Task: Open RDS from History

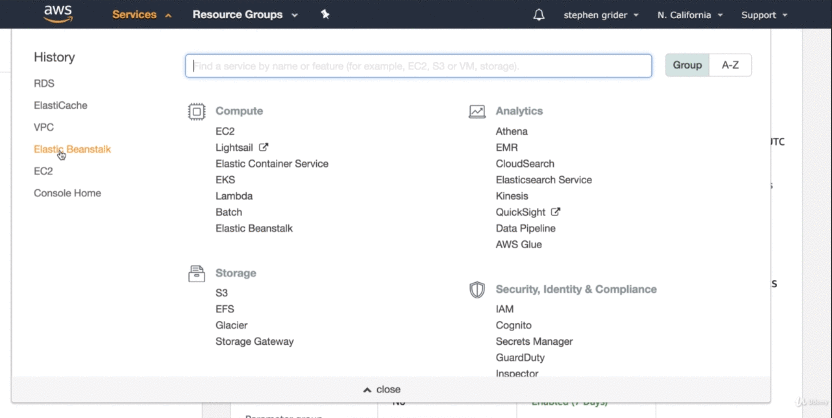Action: click(44, 83)
